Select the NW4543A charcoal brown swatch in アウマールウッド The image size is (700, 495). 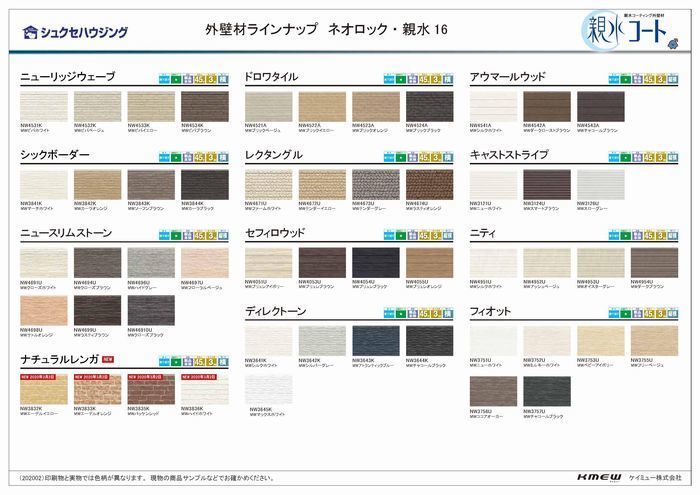tap(600, 107)
